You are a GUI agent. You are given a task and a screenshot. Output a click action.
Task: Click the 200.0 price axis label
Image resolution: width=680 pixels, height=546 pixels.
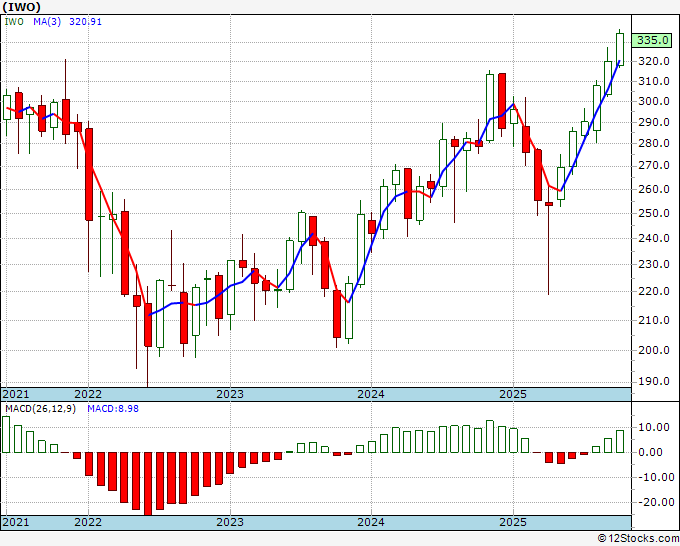tap(654, 350)
